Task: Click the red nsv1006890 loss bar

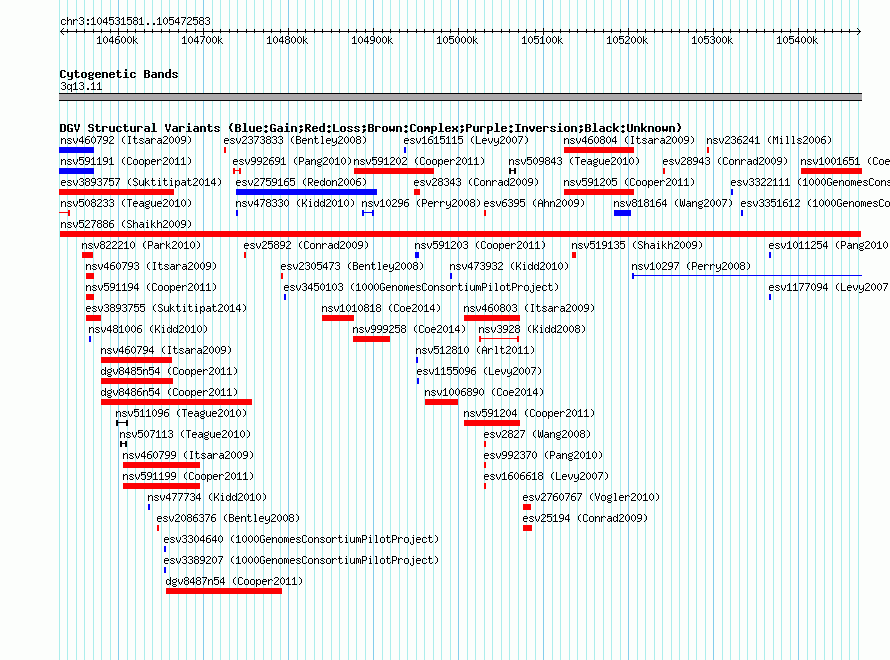Action: [x=441, y=402]
